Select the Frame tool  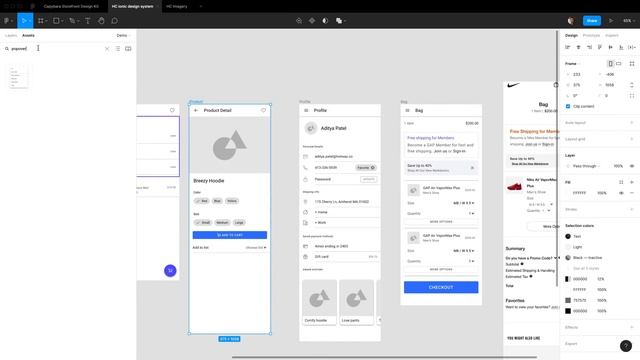pyautogui.click(x=41, y=21)
